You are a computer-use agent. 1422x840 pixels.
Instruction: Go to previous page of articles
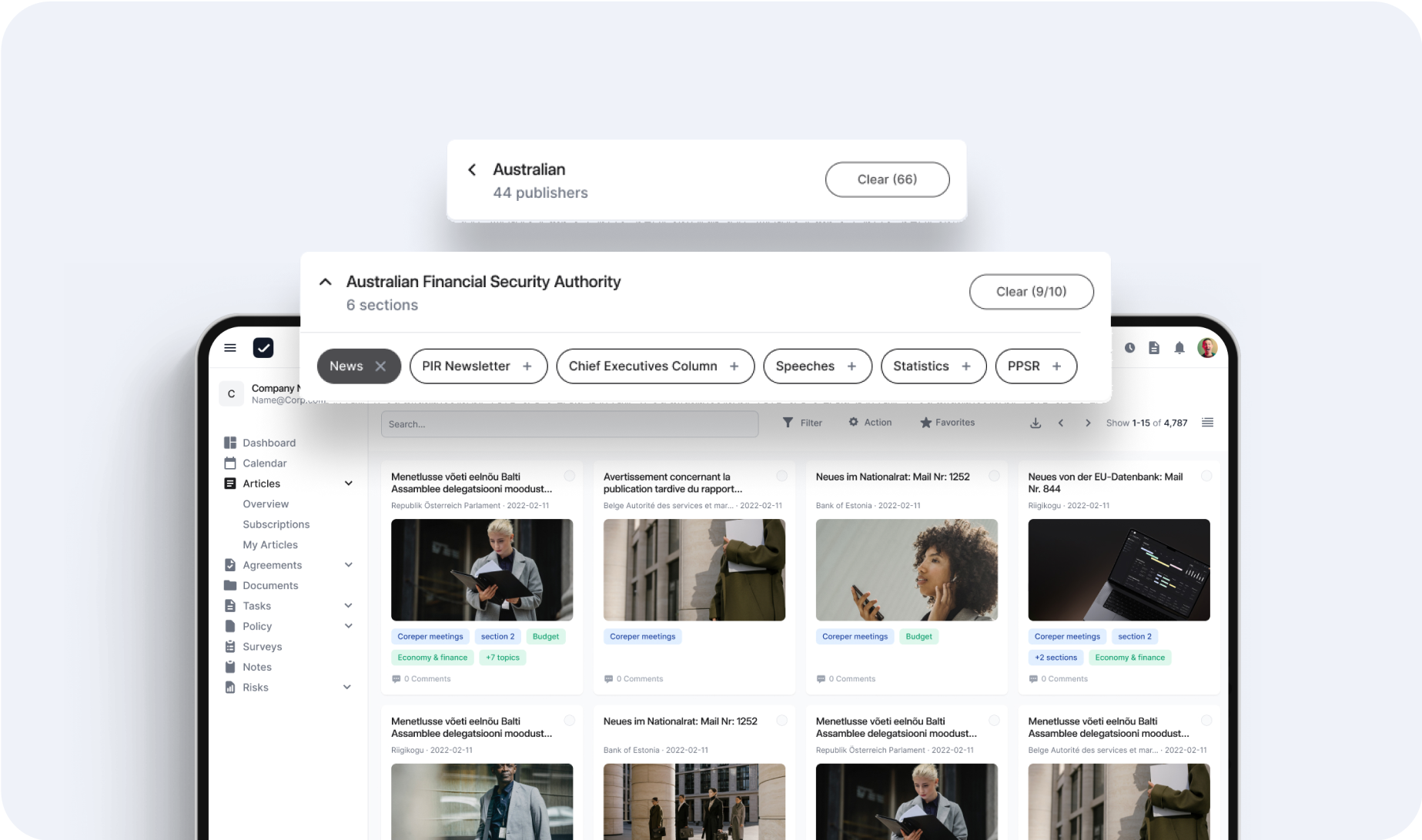click(1061, 423)
